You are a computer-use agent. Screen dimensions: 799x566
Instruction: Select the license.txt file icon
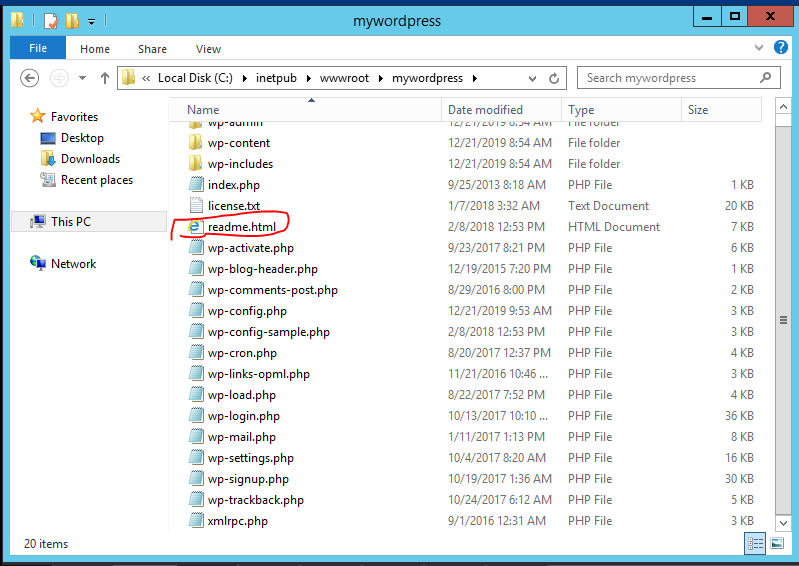coord(196,205)
